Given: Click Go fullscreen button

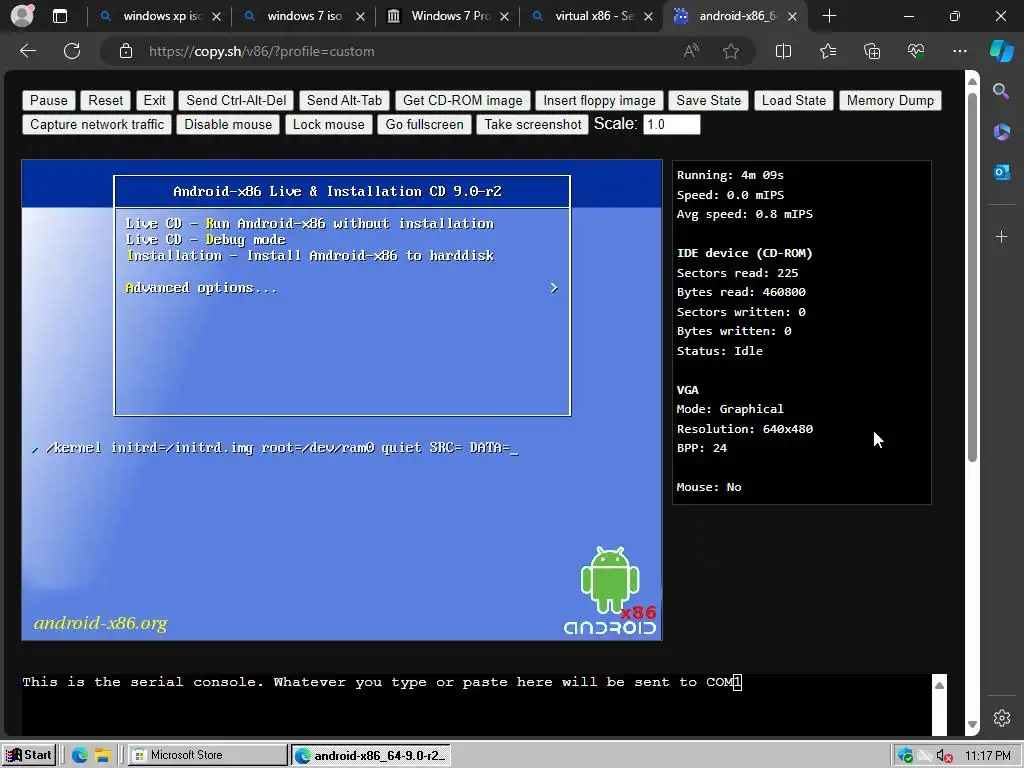Looking at the screenshot, I should [424, 125].
